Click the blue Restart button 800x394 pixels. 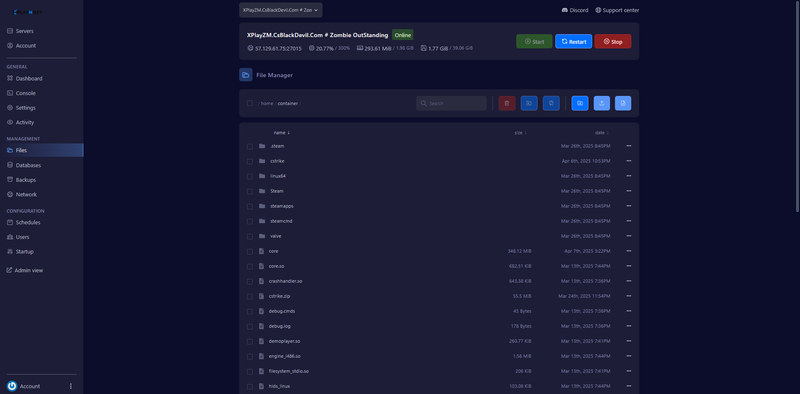pyautogui.click(x=573, y=41)
